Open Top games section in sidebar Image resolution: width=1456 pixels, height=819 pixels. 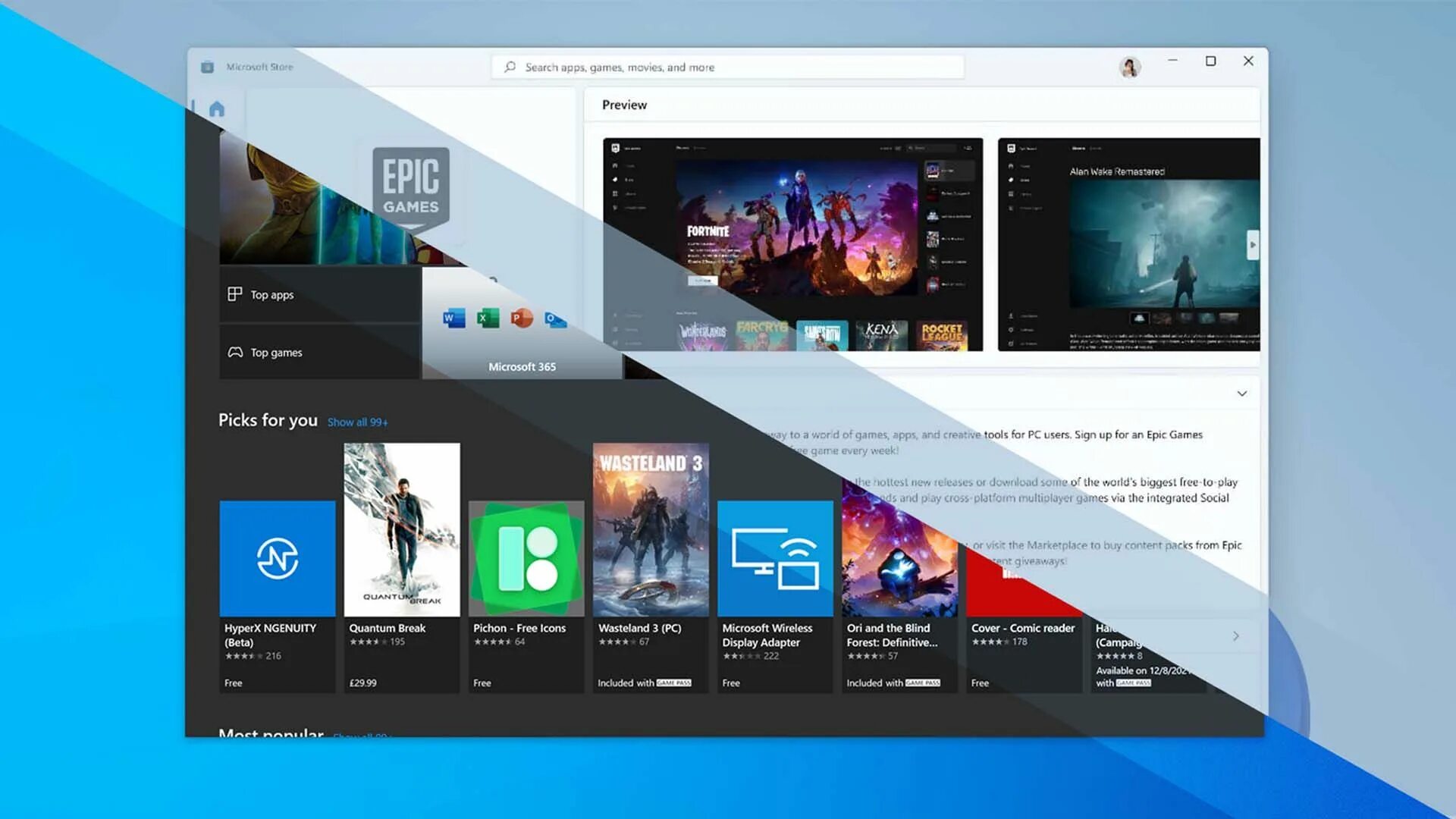click(277, 351)
